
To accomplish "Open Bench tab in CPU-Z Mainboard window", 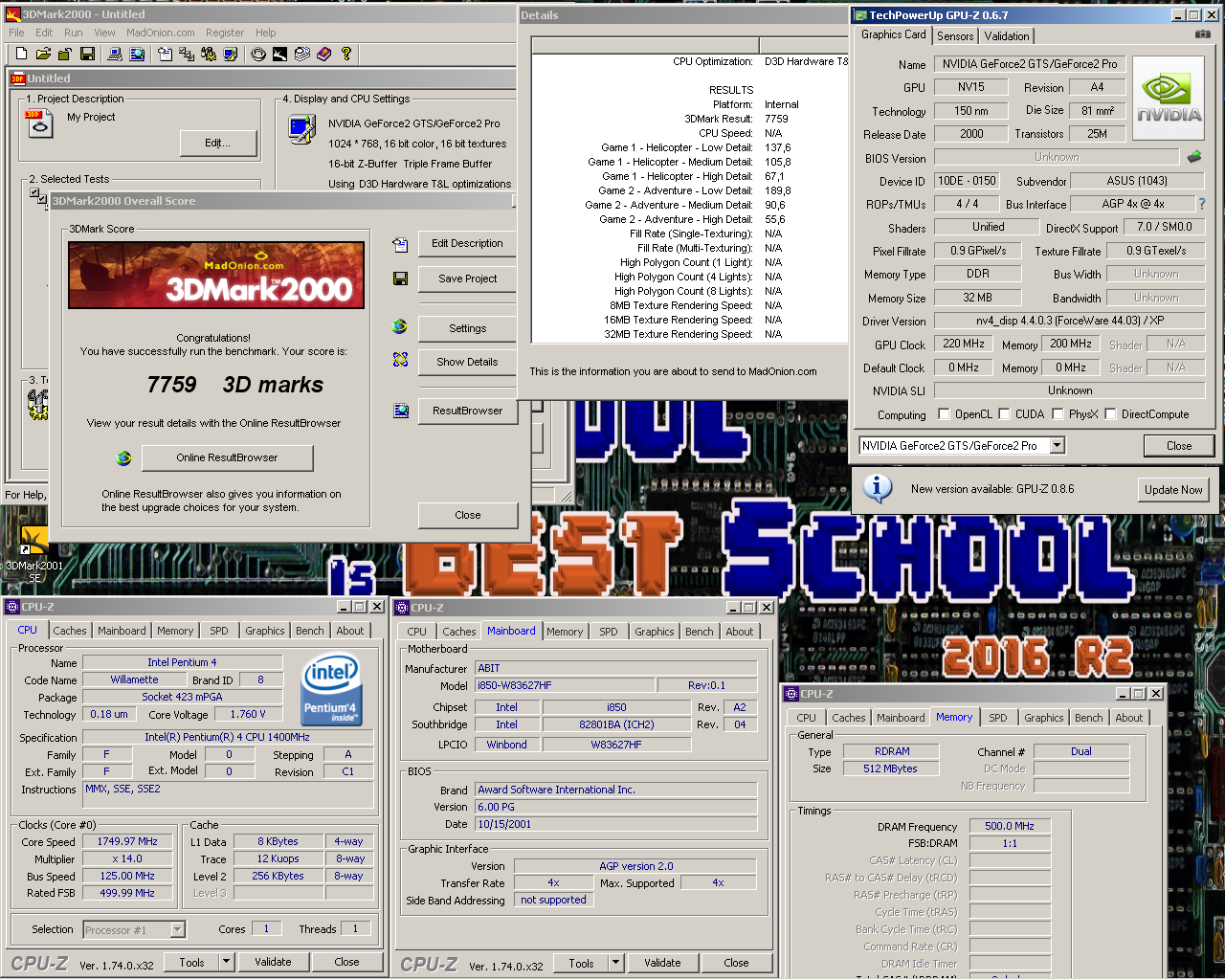I will (700, 632).
